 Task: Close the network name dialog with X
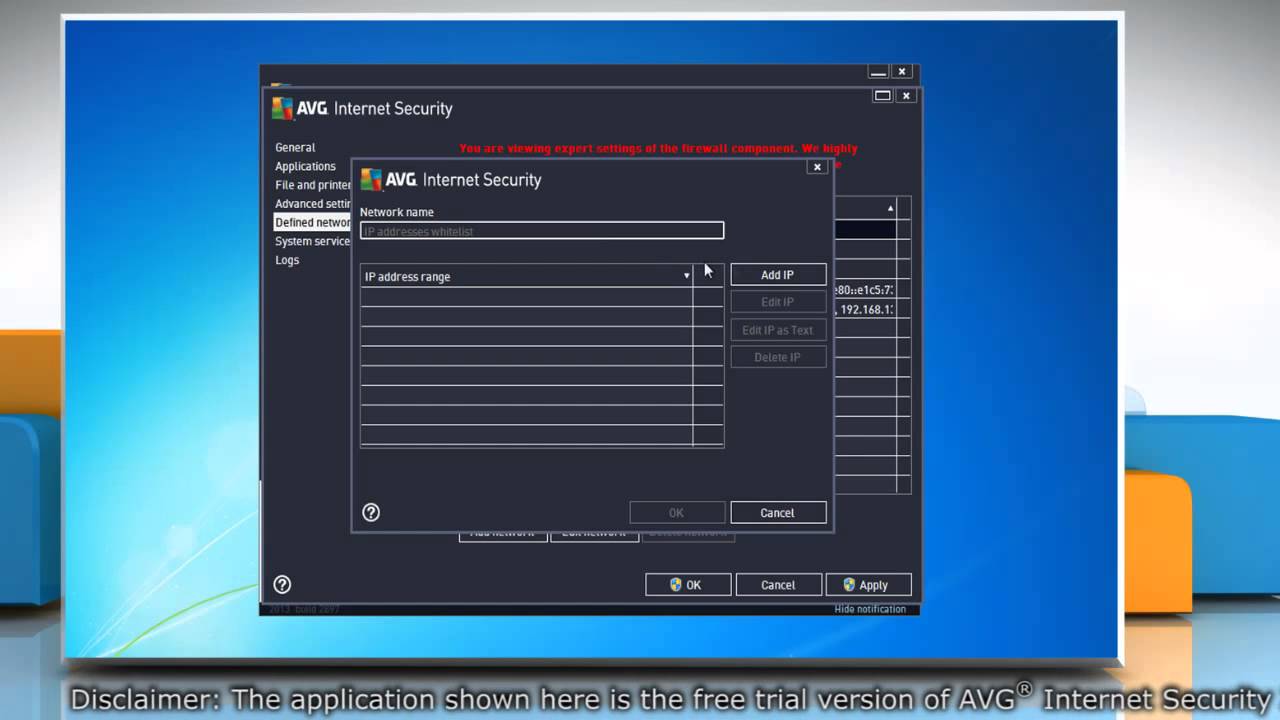point(817,167)
